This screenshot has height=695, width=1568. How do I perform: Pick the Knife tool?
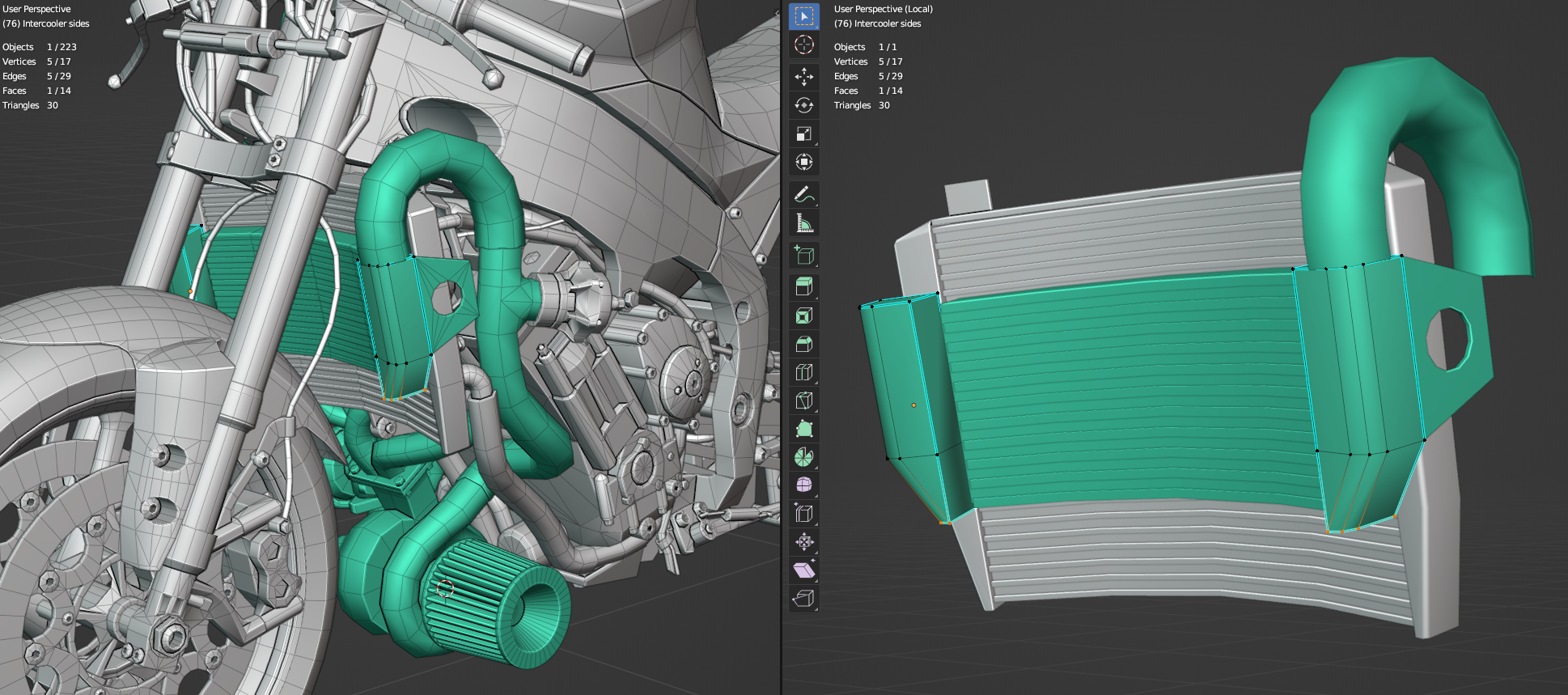coord(803,400)
